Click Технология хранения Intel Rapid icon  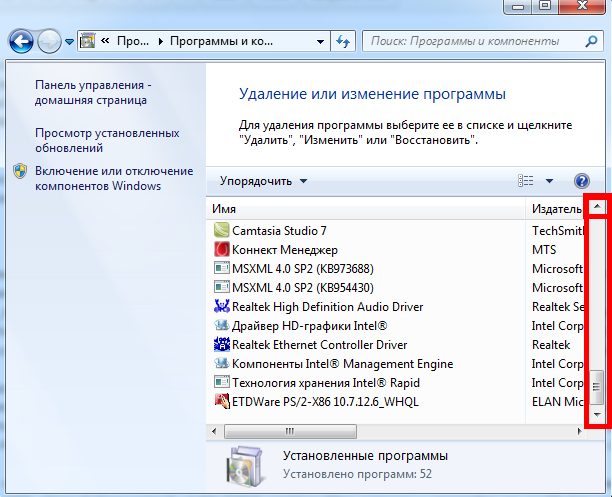coord(221,382)
